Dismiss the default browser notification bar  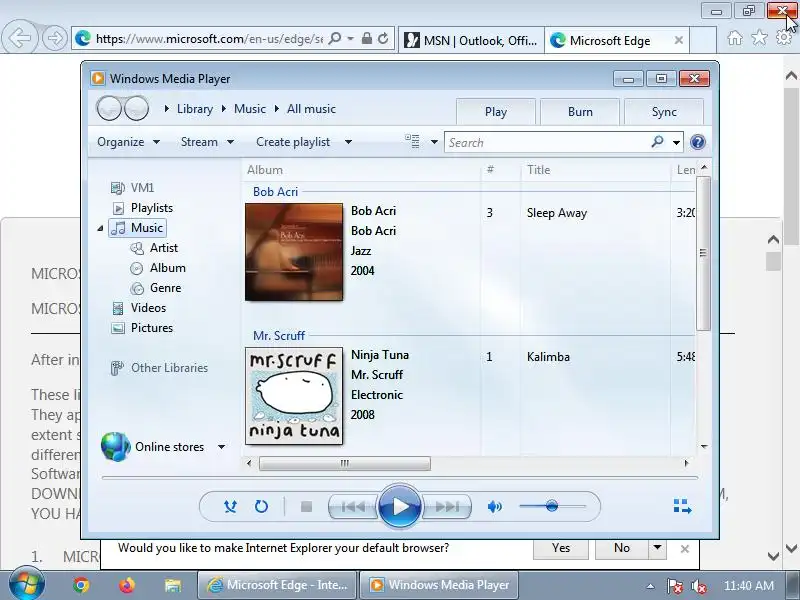click(x=685, y=548)
